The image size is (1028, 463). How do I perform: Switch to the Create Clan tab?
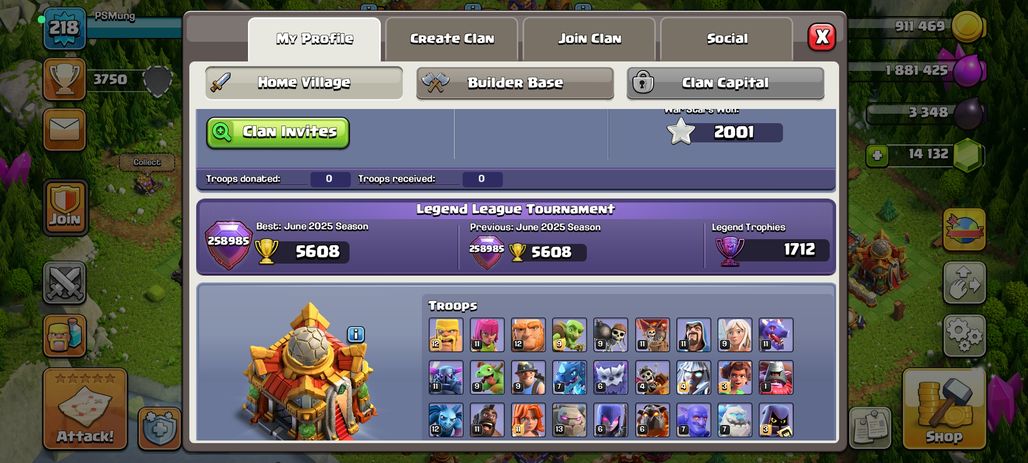click(452, 39)
